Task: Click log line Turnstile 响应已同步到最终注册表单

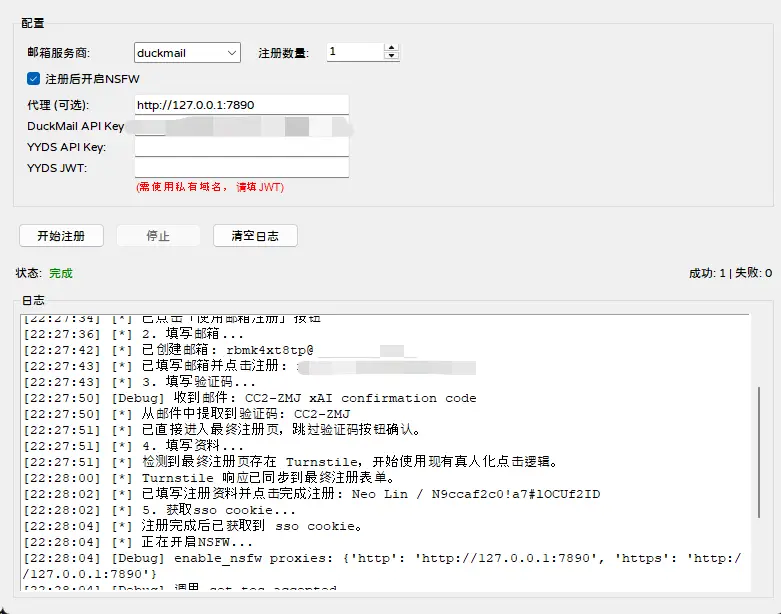Action: (209, 478)
